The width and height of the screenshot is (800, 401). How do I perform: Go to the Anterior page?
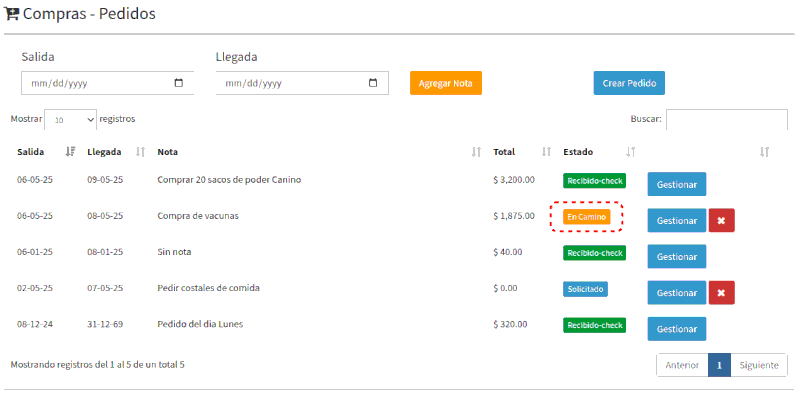coord(682,365)
